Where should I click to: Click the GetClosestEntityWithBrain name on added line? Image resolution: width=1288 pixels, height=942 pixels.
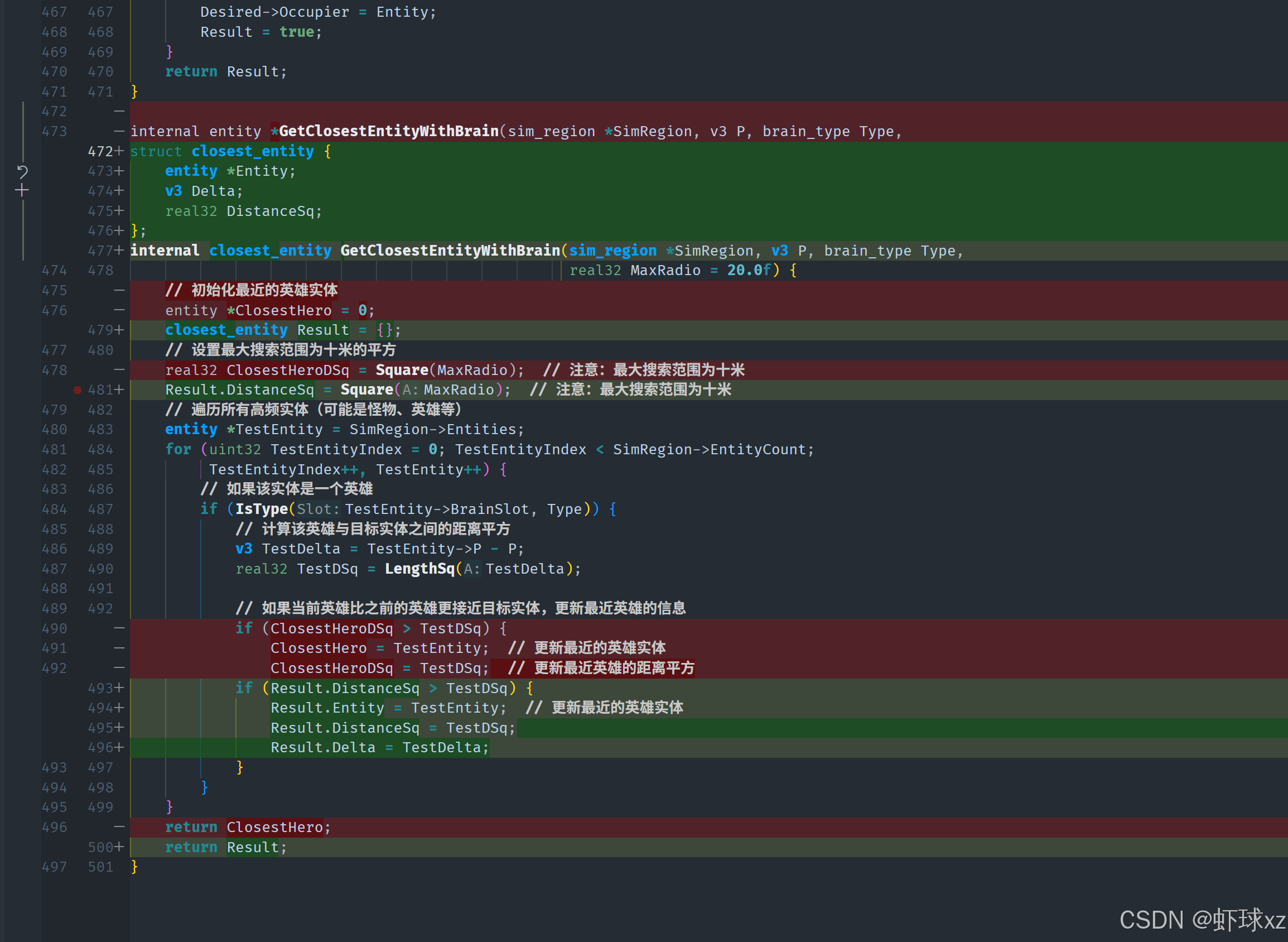(450, 251)
